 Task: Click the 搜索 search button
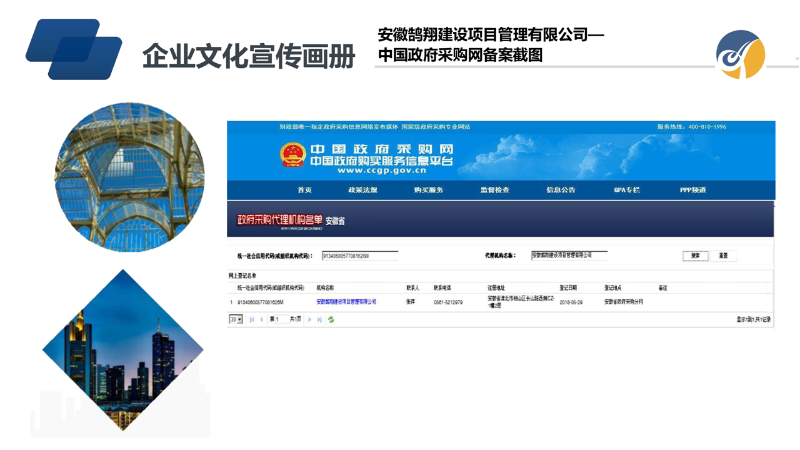pyautogui.click(x=695, y=255)
